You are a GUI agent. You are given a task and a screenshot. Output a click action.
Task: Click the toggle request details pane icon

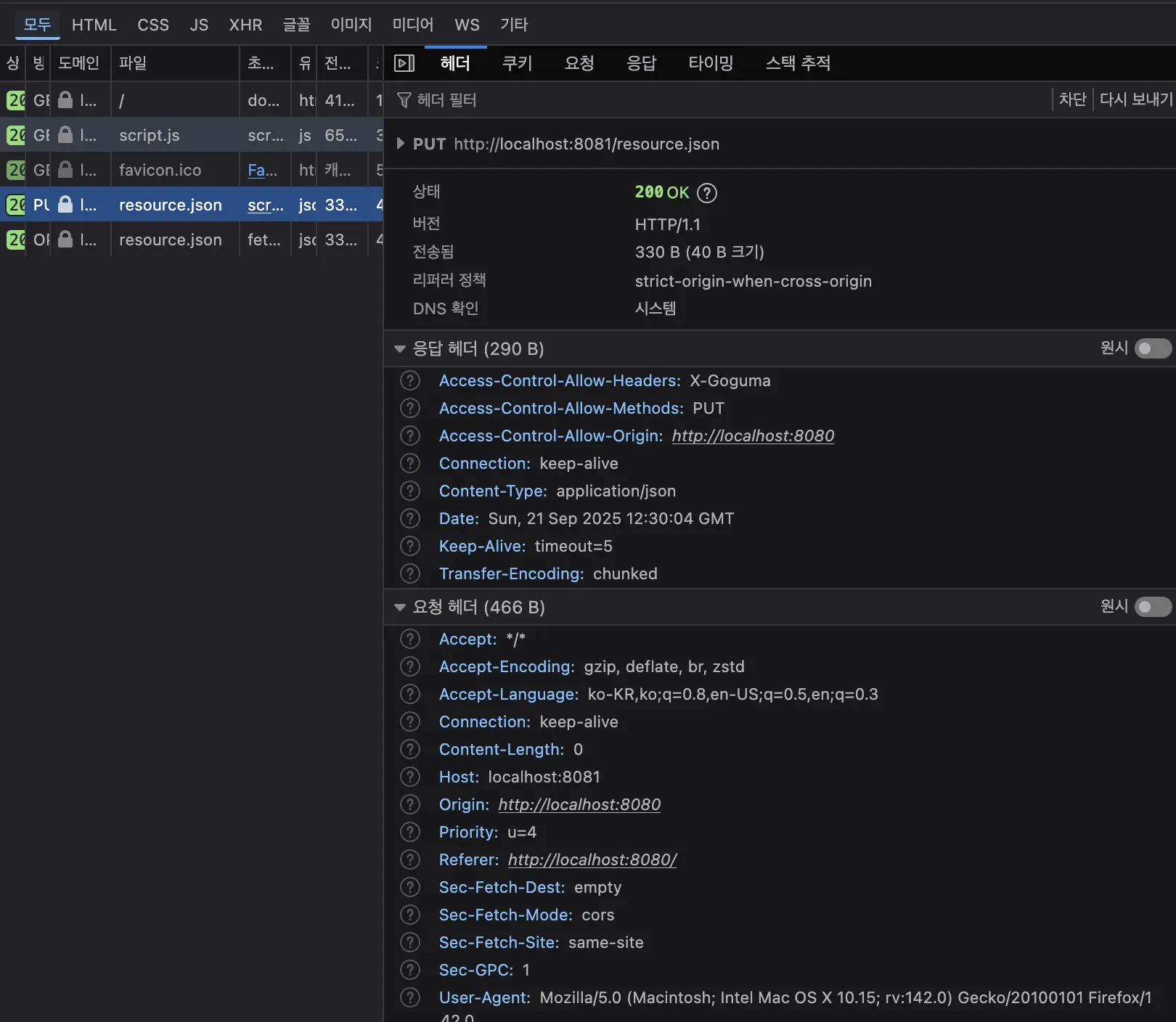coord(404,63)
